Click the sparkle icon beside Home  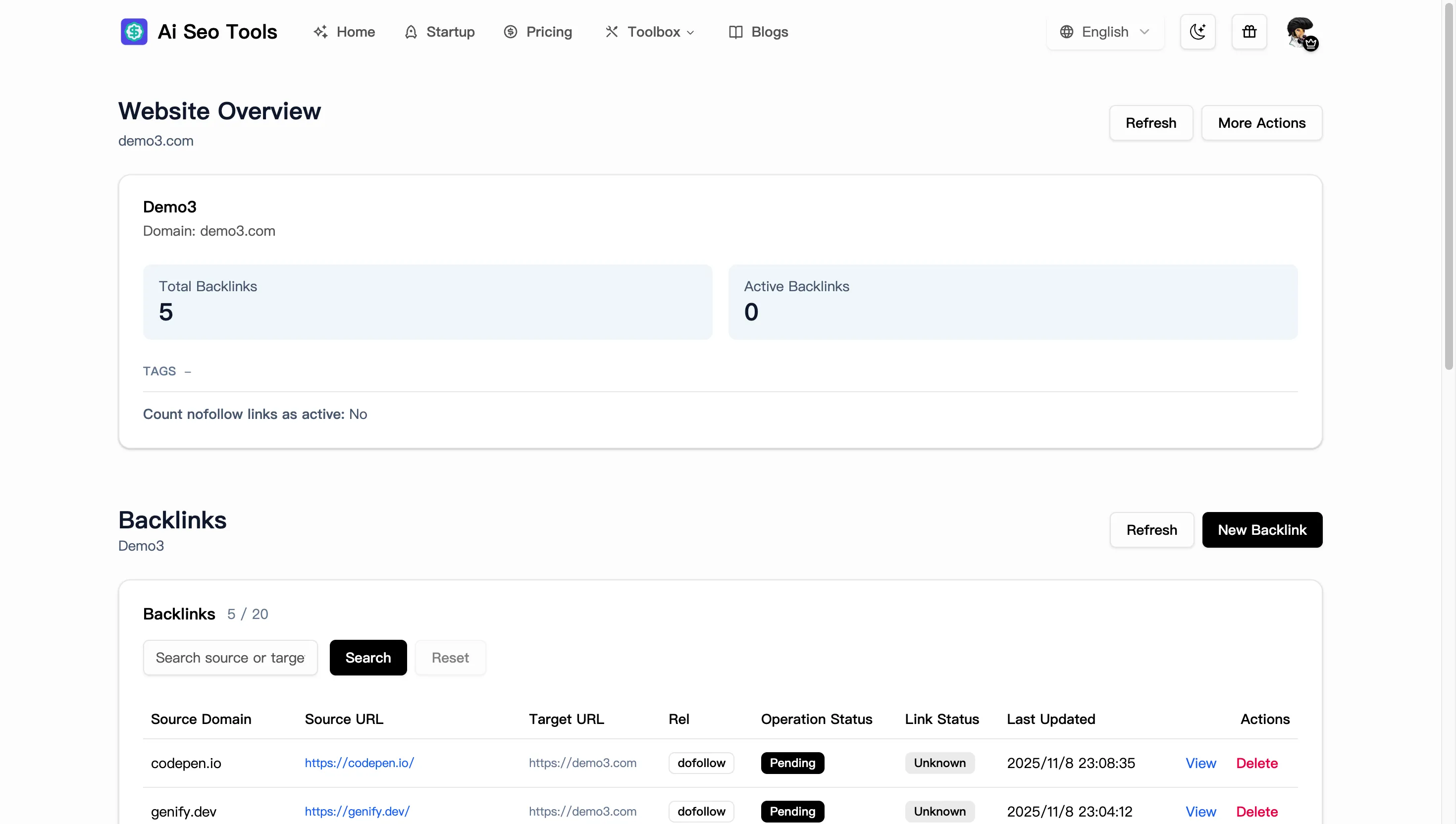(x=320, y=32)
